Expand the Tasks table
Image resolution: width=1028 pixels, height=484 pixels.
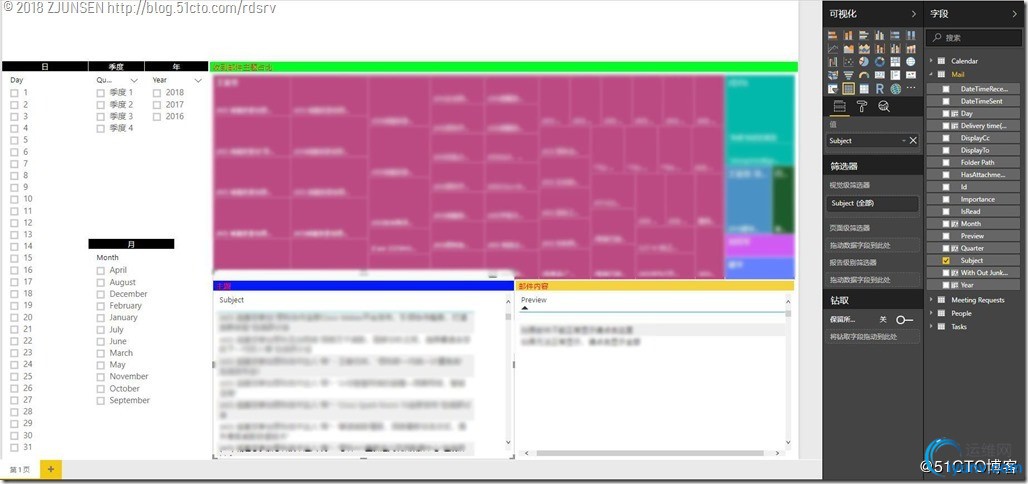[931, 326]
